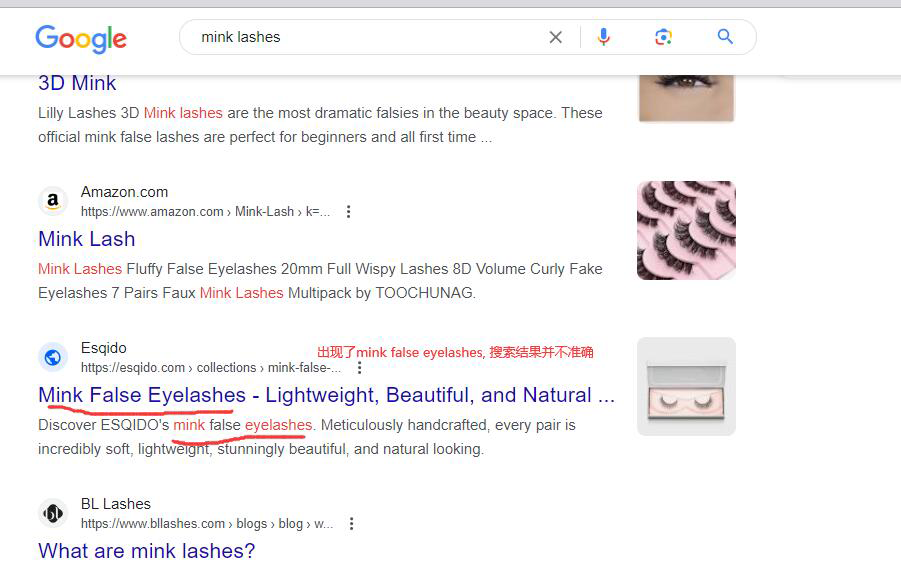Click the ESQIDO handcrafted description snippet
Image resolution: width=901 pixels, height=572 pixels.
point(307,437)
